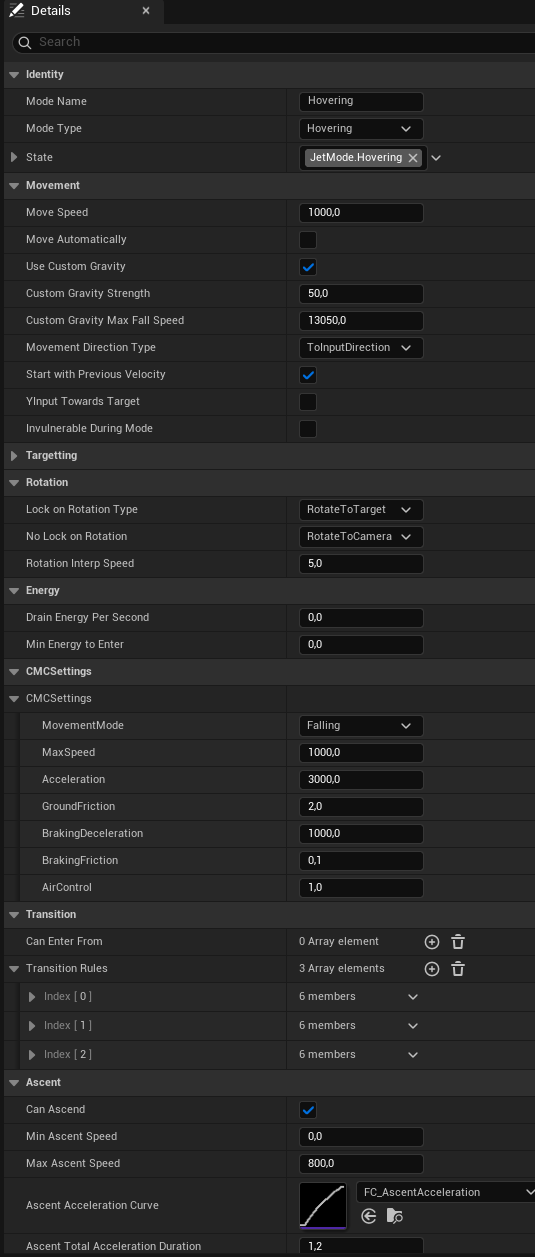Enable YInput Towards Target checkbox
Image resolution: width=535 pixels, height=1257 pixels.
[x=308, y=402]
